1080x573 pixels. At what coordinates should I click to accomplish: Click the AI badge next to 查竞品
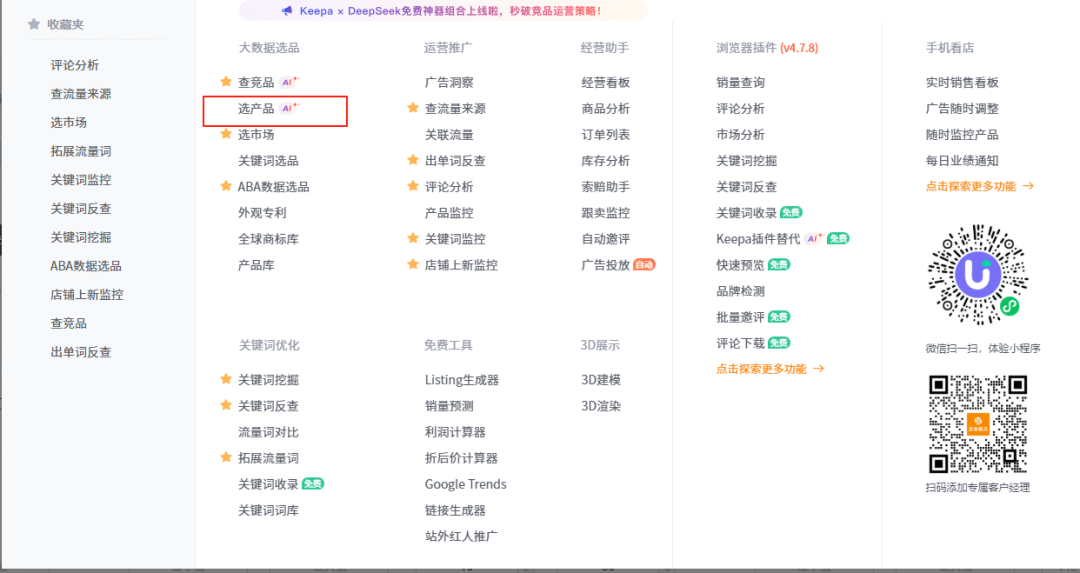coord(290,82)
